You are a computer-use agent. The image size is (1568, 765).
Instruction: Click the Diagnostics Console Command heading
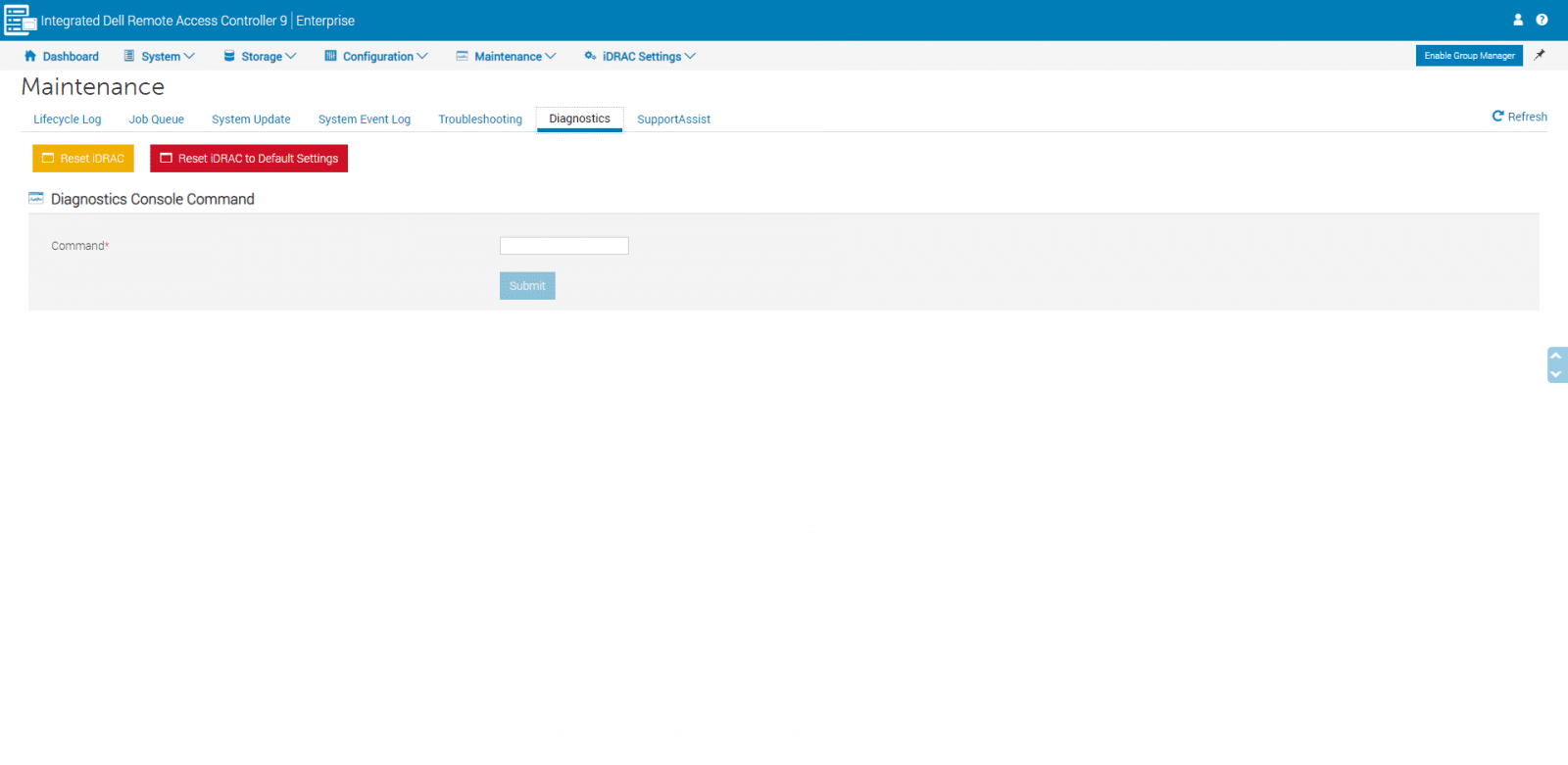(153, 199)
